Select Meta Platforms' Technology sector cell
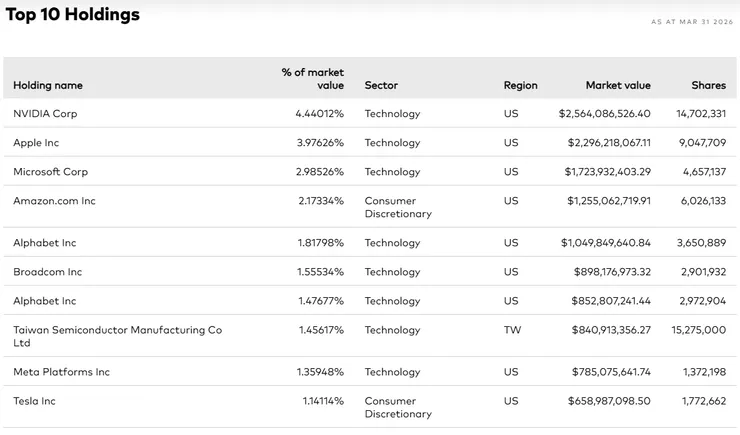The width and height of the screenshot is (740, 435). coord(392,373)
